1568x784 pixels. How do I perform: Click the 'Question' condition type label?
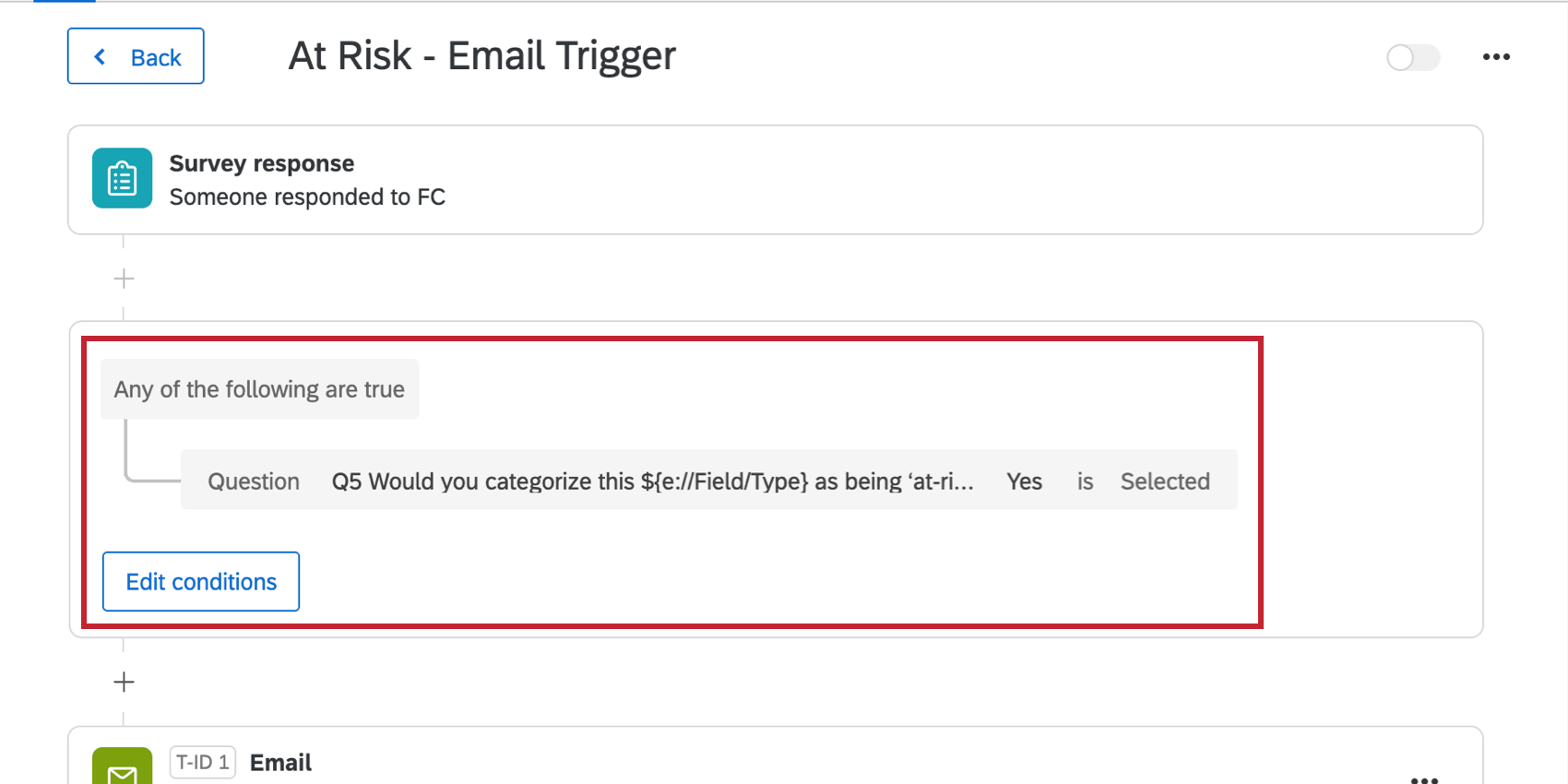coord(254,481)
